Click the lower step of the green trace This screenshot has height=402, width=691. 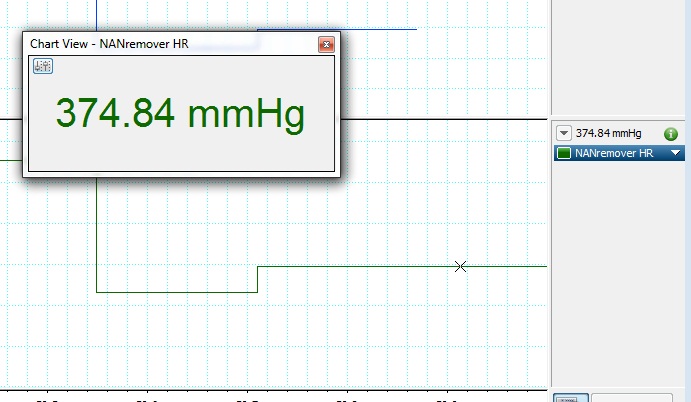pos(177,292)
